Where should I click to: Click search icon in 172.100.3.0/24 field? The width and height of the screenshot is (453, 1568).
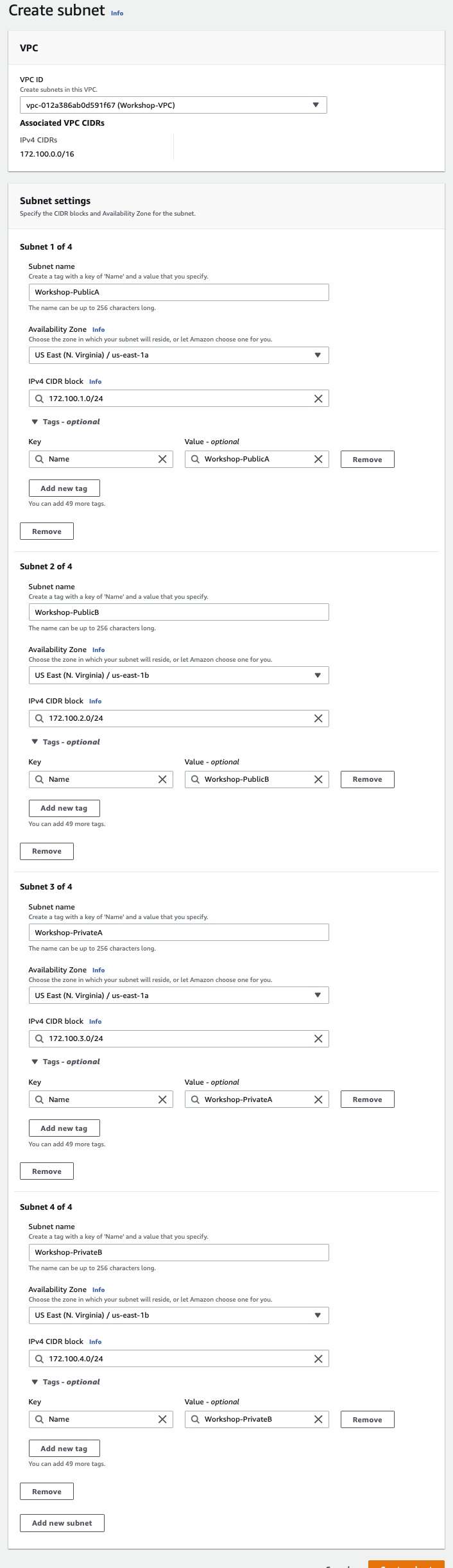coord(39,1038)
